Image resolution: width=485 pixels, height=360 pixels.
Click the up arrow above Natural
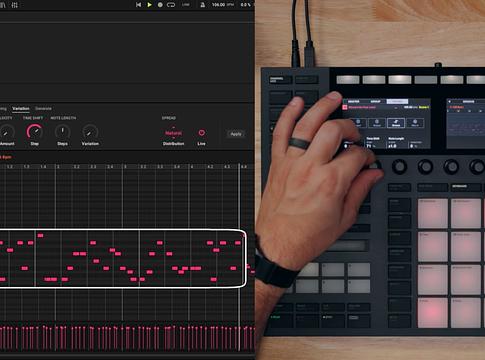click(173, 127)
